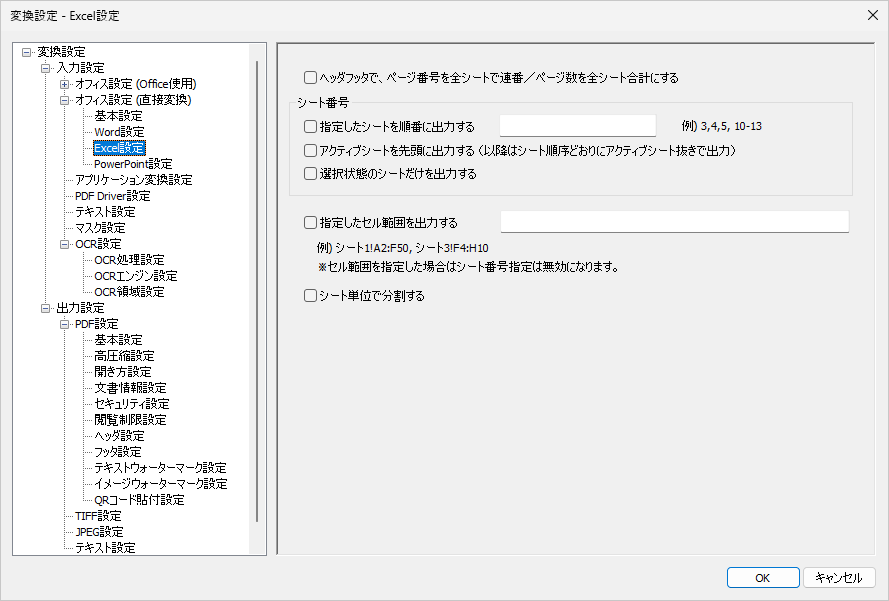Confirm settings with the OK button
Viewport: 889px width, 601px height.
[x=762, y=577]
